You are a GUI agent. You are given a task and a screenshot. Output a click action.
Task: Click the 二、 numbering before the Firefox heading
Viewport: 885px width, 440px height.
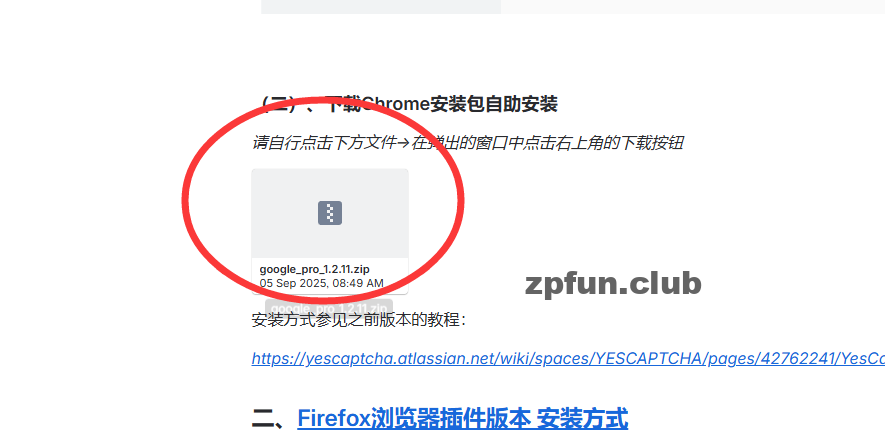pos(274,419)
